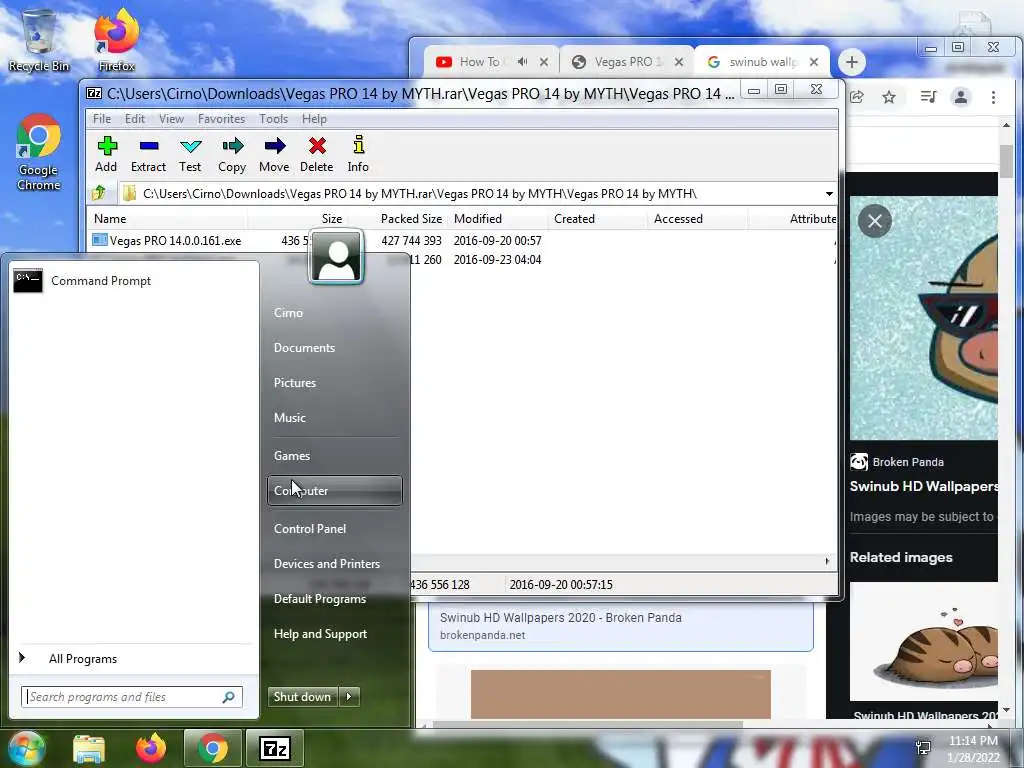This screenshot has height=768, width=1024.
Task: Run Test on the archive in 7-Zip
Action: tap(190, 154)
